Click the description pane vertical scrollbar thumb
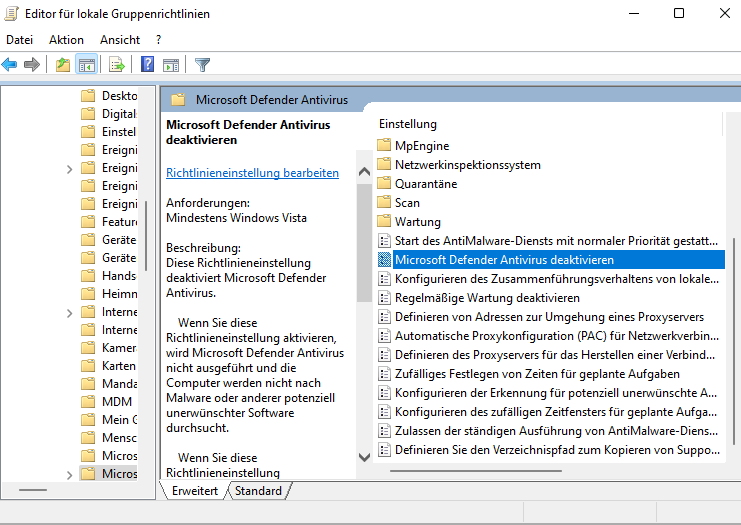The height and width of the screenshot is (525, 741). click(364, 243)
